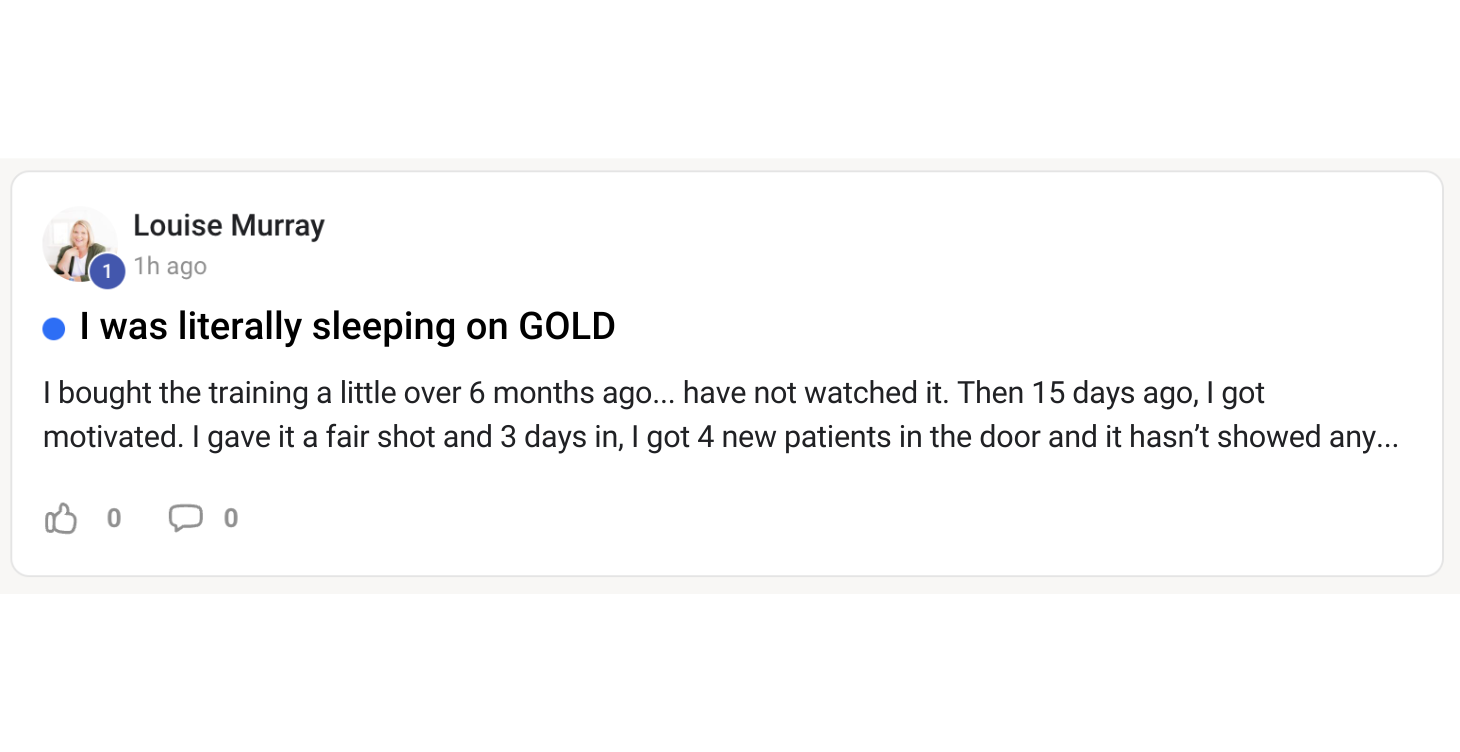Expand the truncated preview at the ellipsis
This screenshot has height=752, width=1460.
(1386, 437)
